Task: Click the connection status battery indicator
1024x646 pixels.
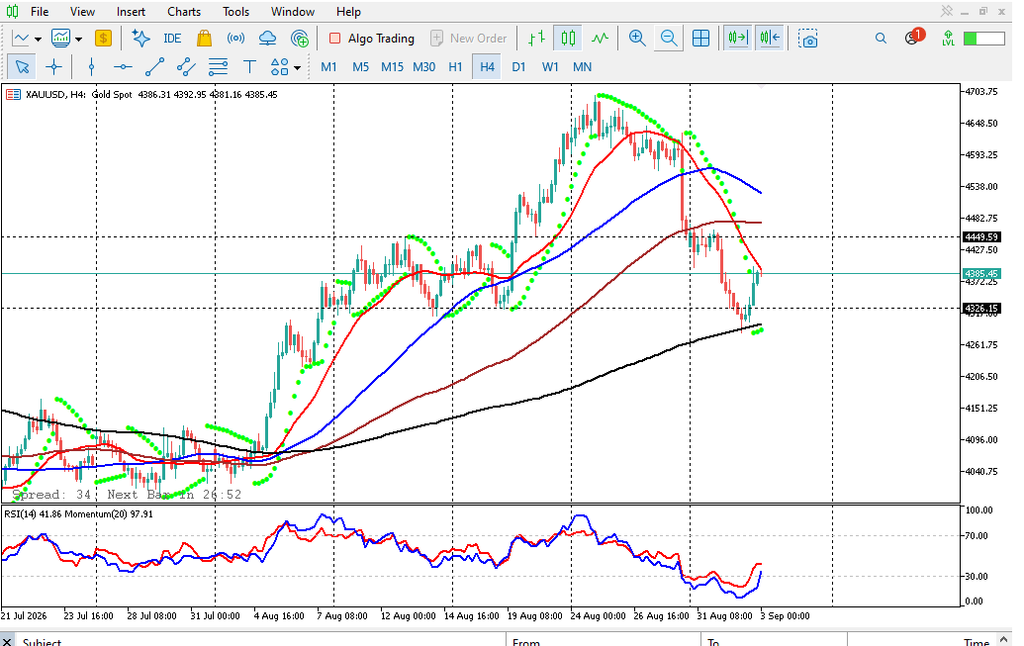Action: pos(984,39)
